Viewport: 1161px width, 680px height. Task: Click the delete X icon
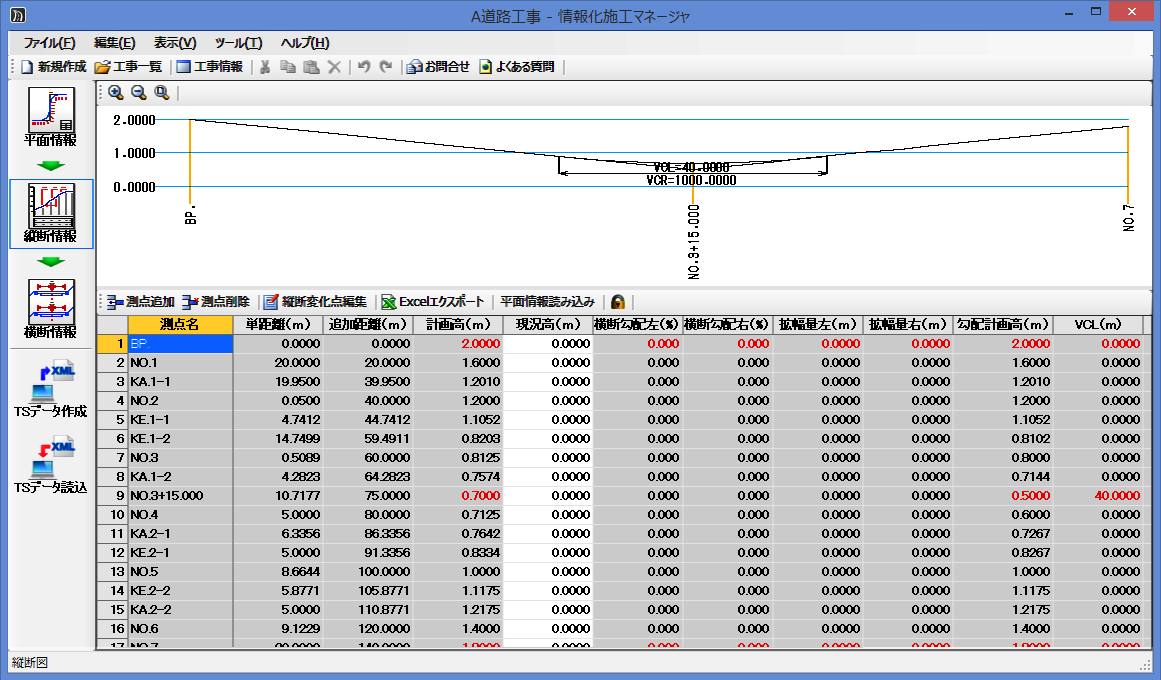click(x=335, y=67)
